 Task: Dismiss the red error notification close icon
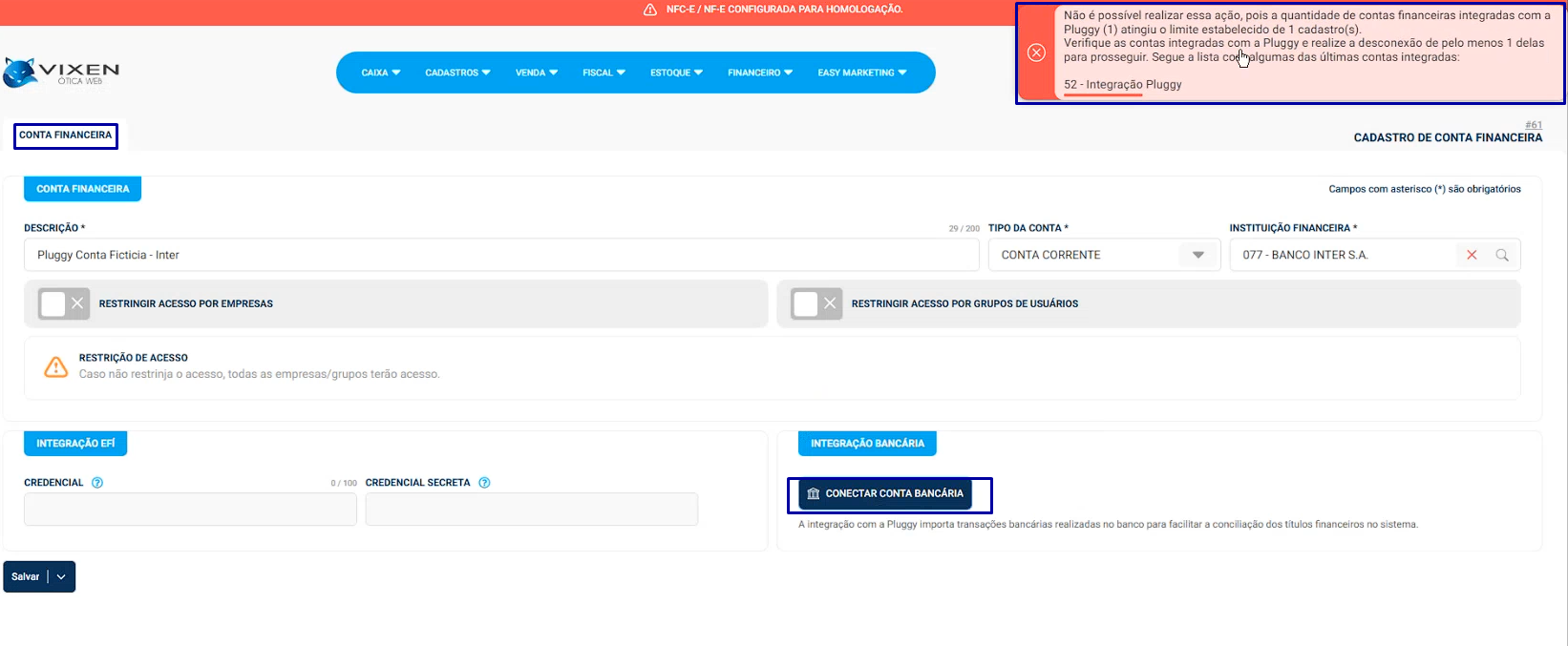(x=1036, y=52)
